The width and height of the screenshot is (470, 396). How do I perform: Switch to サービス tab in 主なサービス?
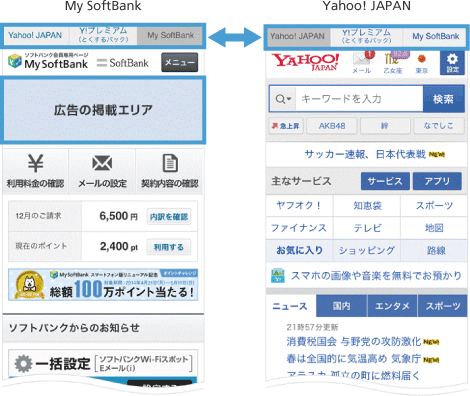385,181
